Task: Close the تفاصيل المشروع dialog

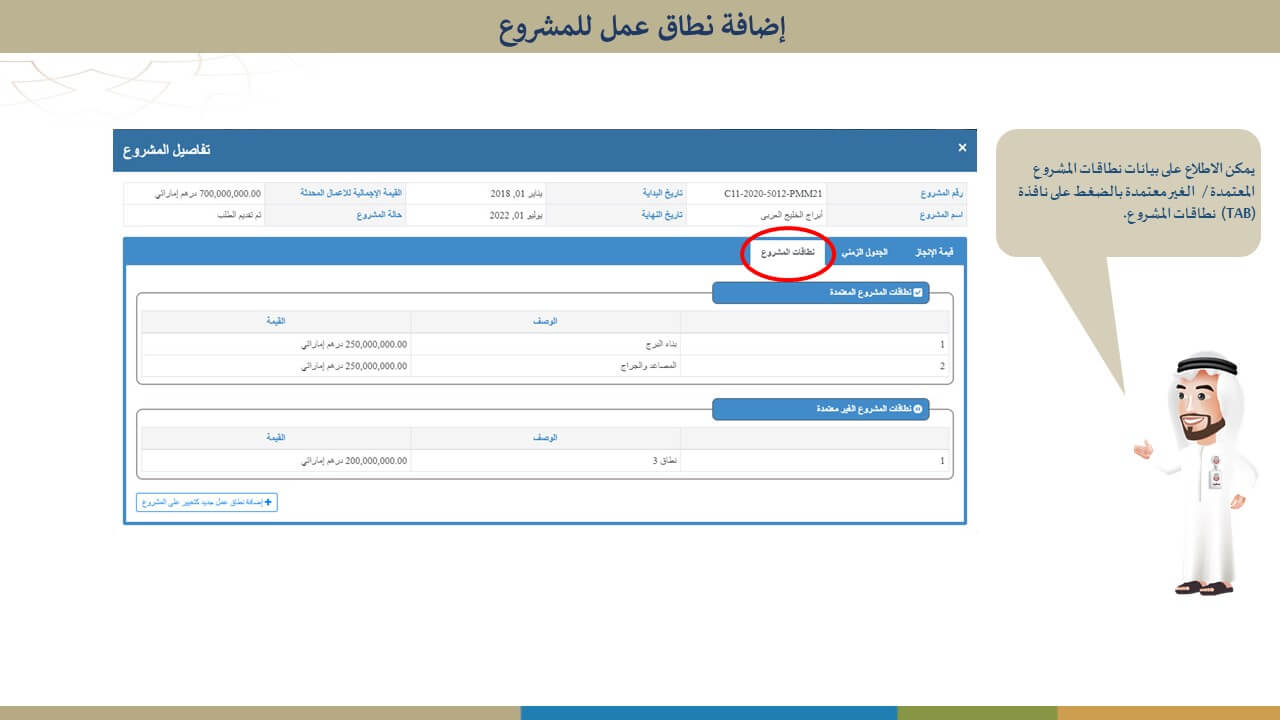Action: click(x=962, y=148)
